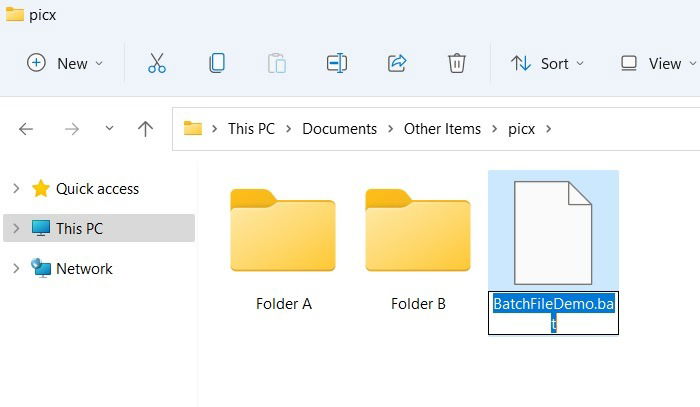Screen dimensions: 700x407
Task: Go back with the left arrow
Action: (26, 129)
